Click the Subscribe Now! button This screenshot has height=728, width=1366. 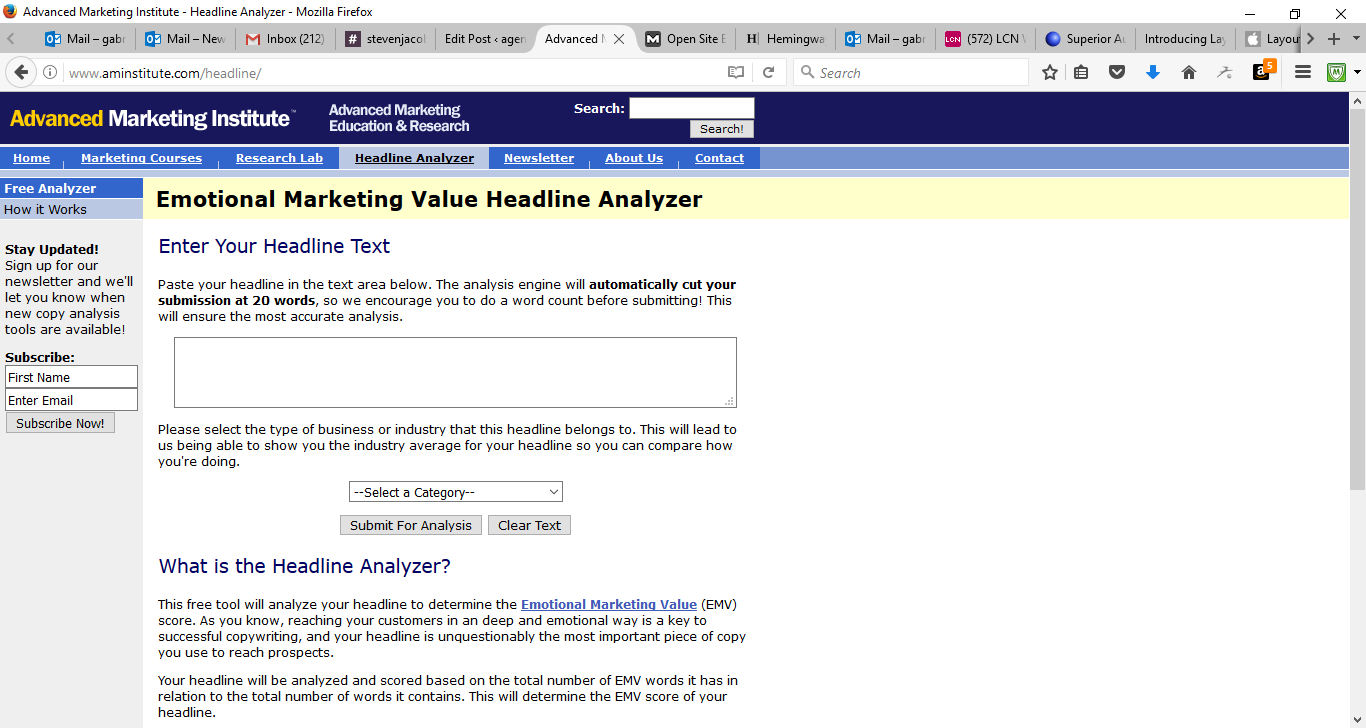click(60, 423)
